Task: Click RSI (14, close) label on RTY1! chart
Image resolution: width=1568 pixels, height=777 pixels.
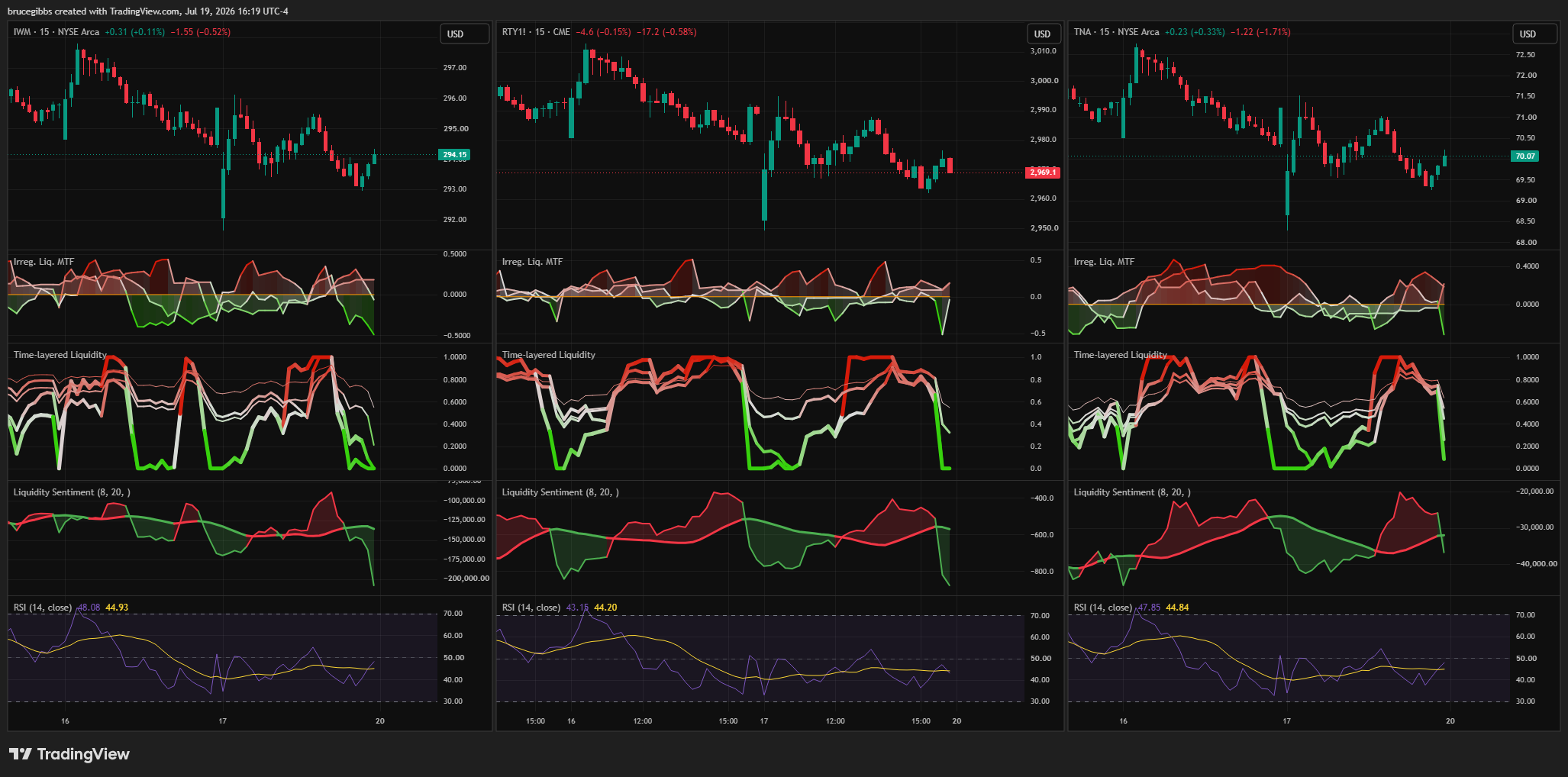Action: (531, 608)
